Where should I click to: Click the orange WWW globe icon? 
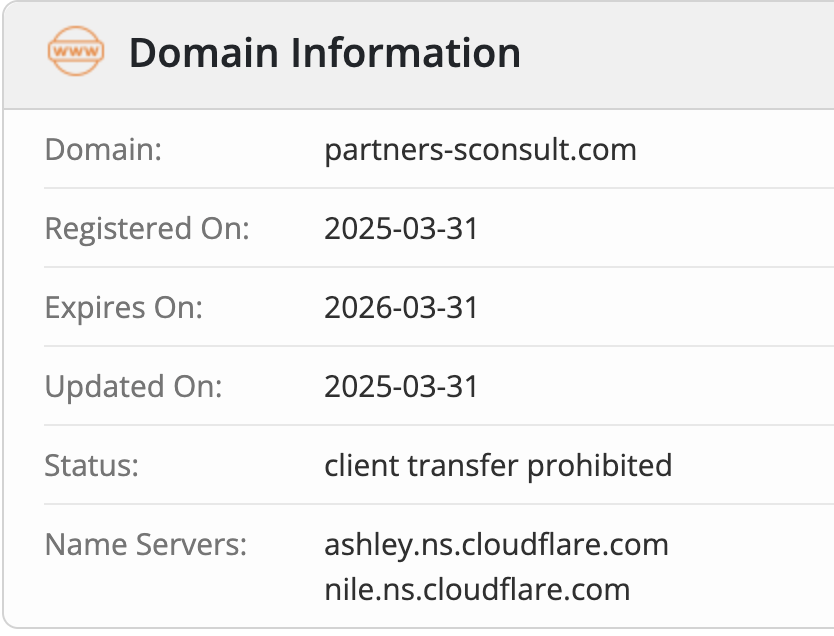point(76,51)
